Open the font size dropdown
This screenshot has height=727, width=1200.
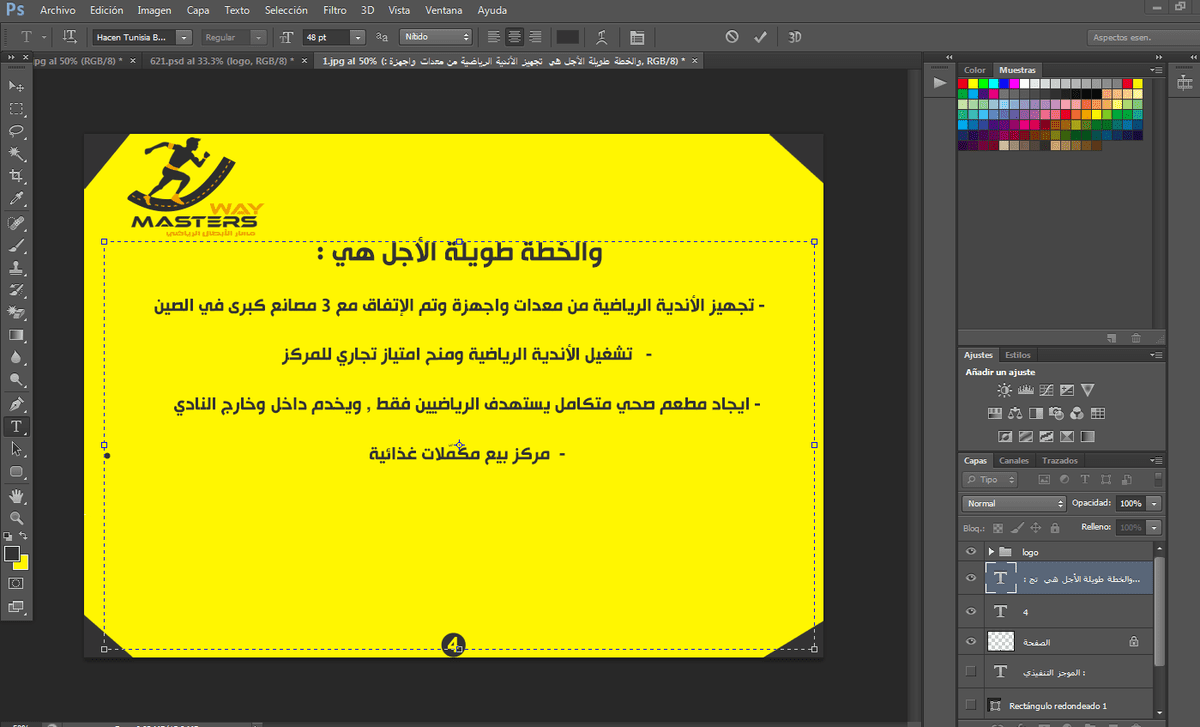[357, 37]
